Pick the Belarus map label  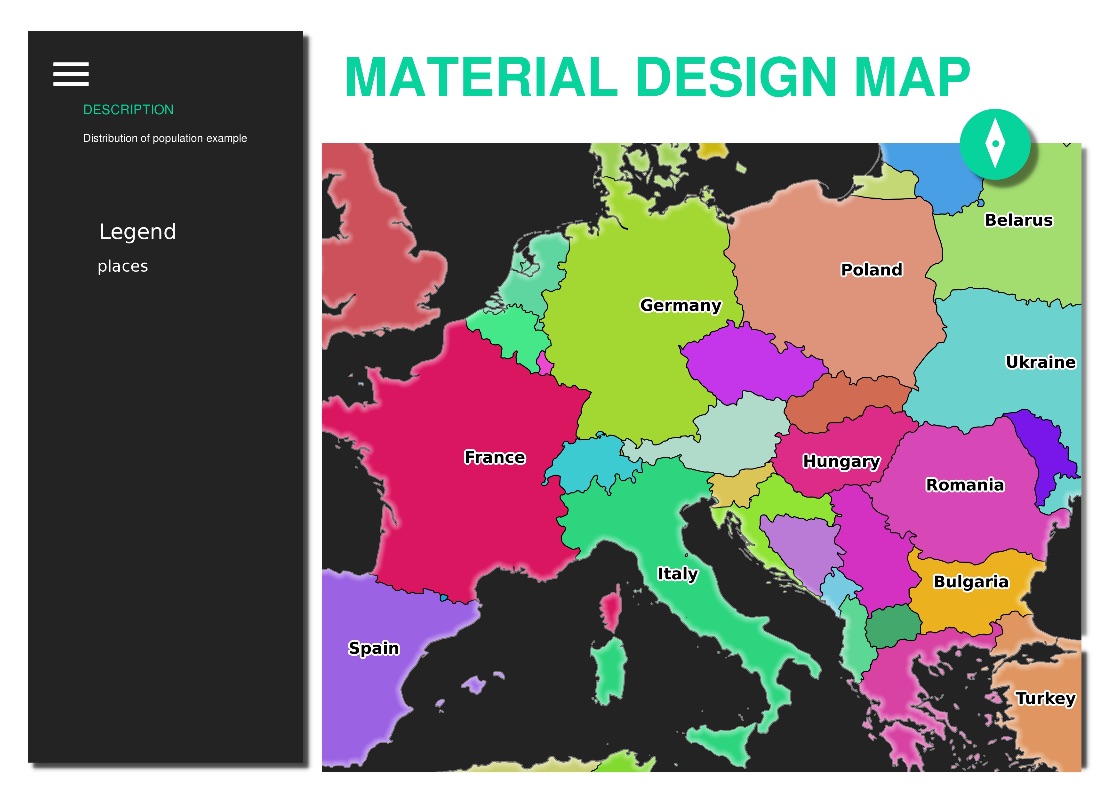coord(1018,220)
